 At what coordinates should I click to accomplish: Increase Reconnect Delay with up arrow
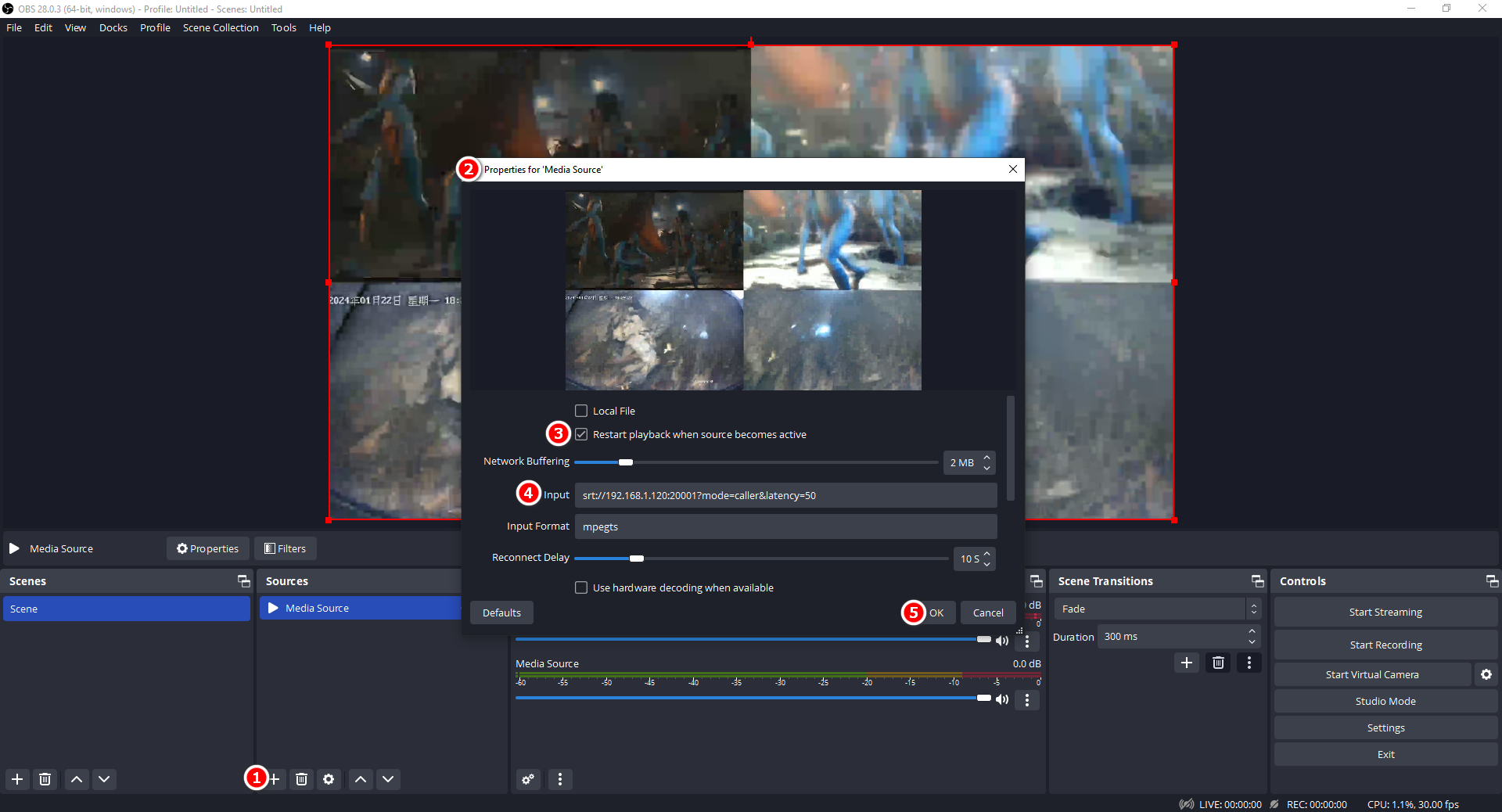[986, 553]
